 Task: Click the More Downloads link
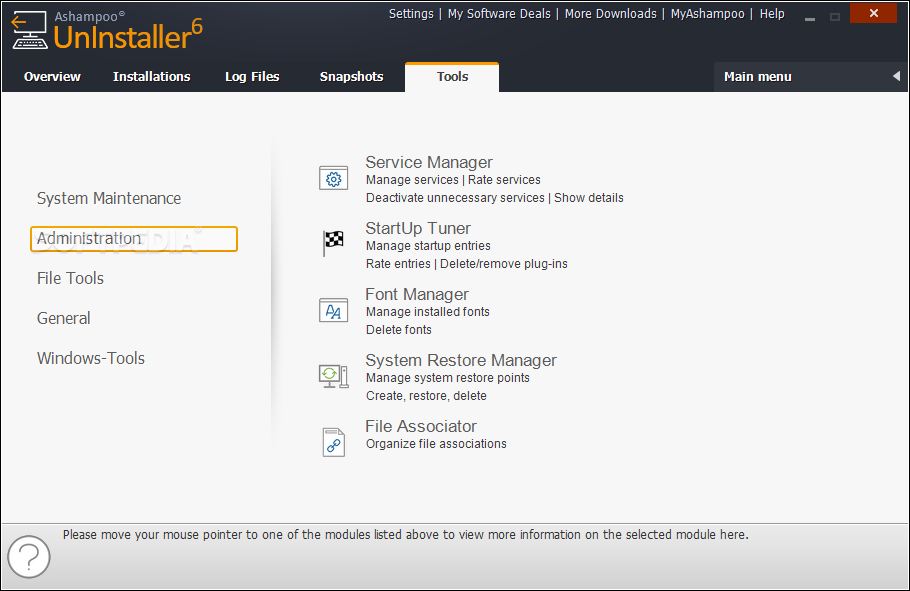611,14
